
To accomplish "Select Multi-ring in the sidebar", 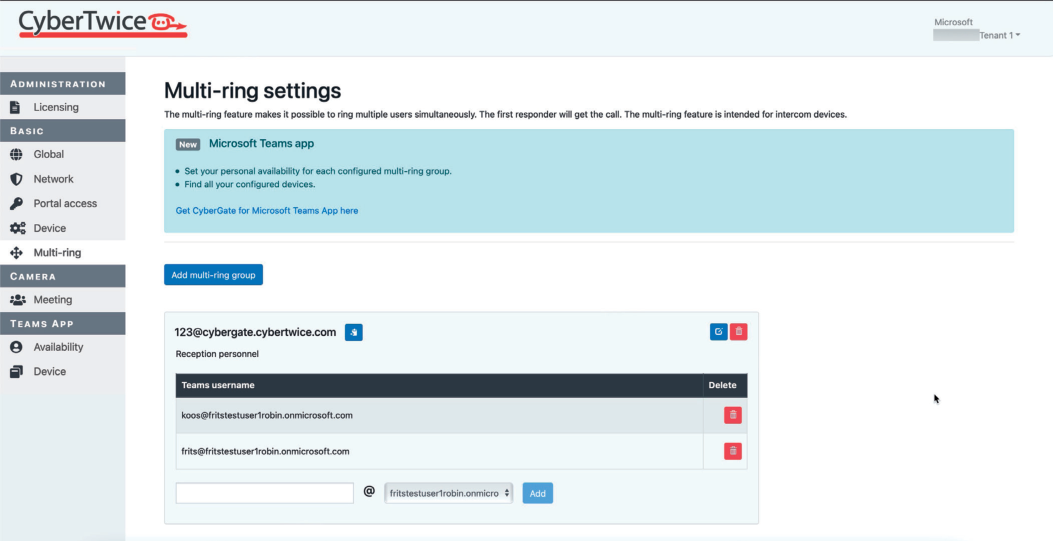I will click(58, 253).
